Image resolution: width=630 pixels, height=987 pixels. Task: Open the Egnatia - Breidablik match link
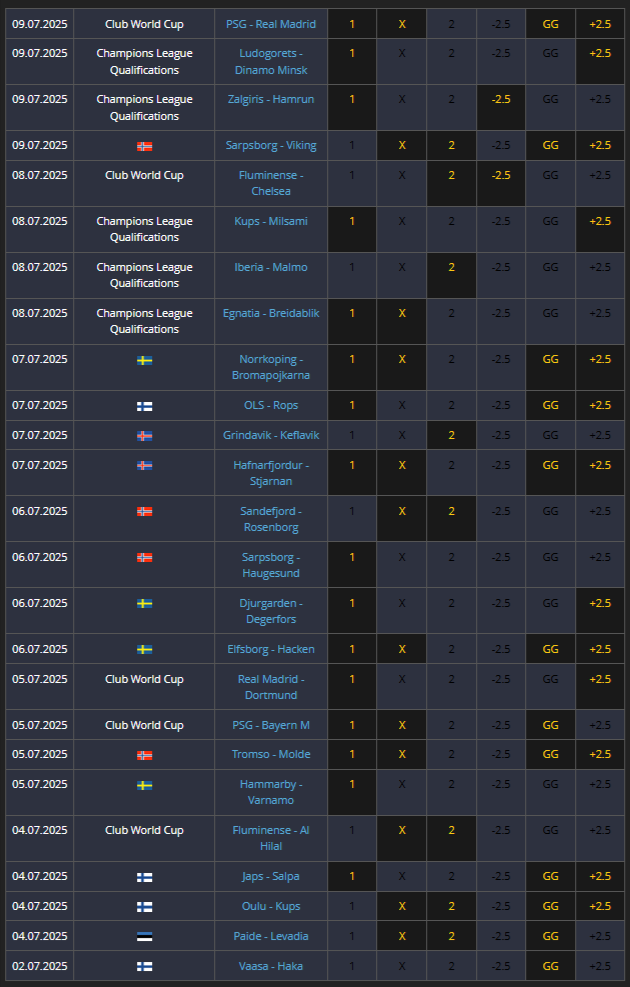click(x=270, y=313)
